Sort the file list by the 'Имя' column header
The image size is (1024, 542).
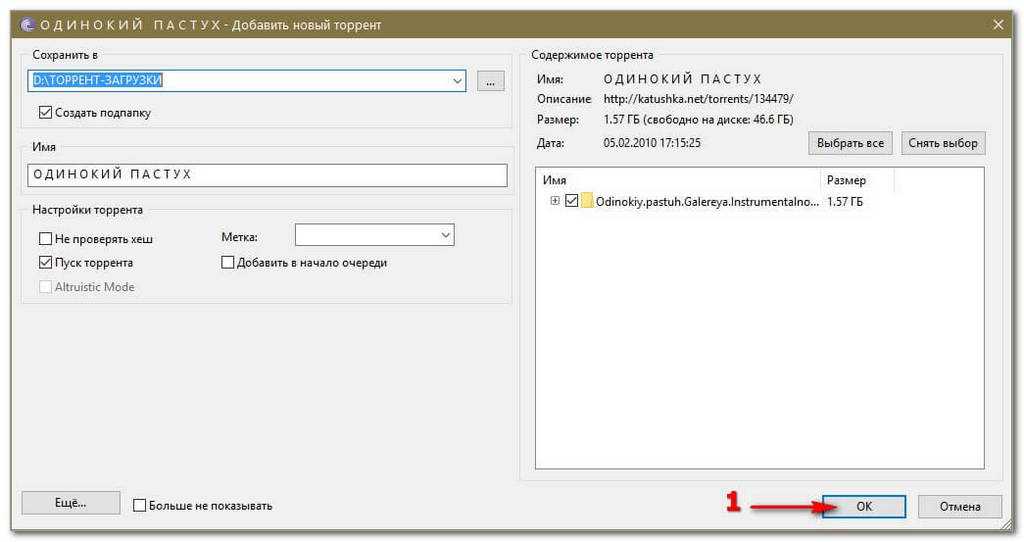coord(678,180)
